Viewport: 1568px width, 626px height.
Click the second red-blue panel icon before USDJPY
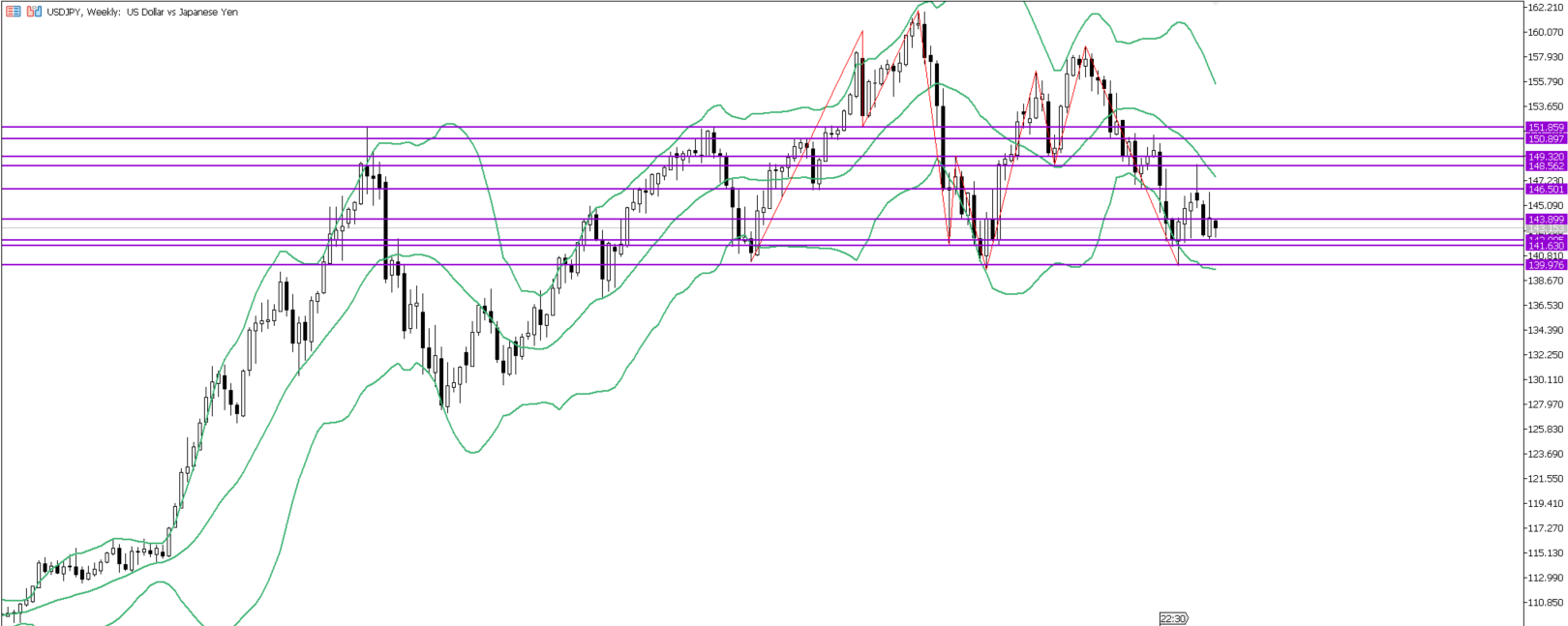[x=34, y=12]
